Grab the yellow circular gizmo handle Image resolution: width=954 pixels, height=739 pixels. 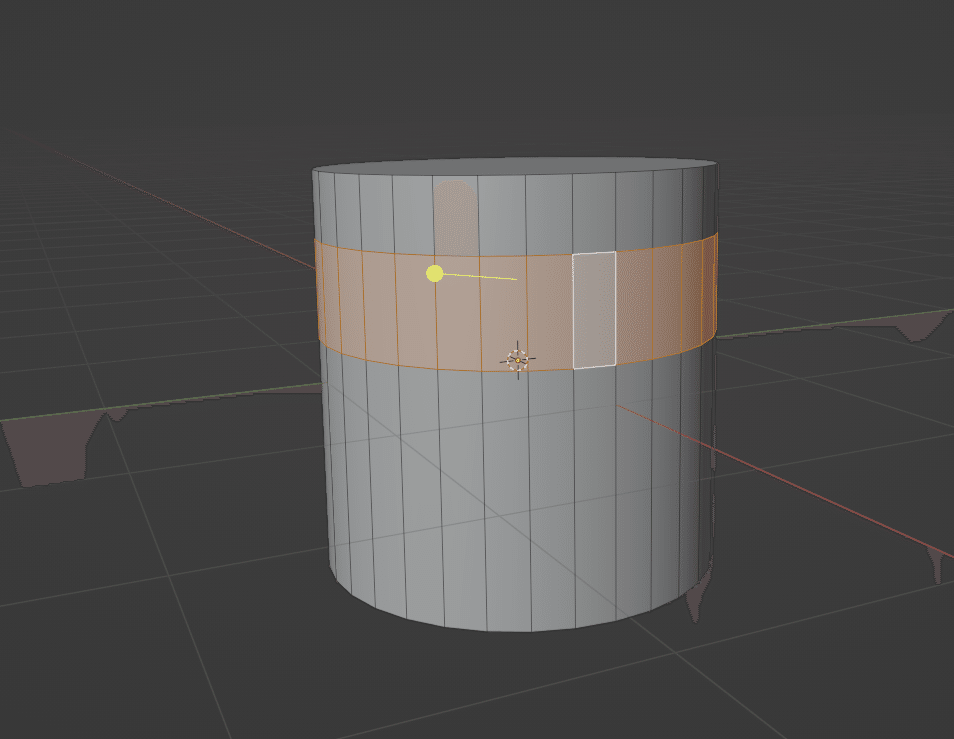434,274
